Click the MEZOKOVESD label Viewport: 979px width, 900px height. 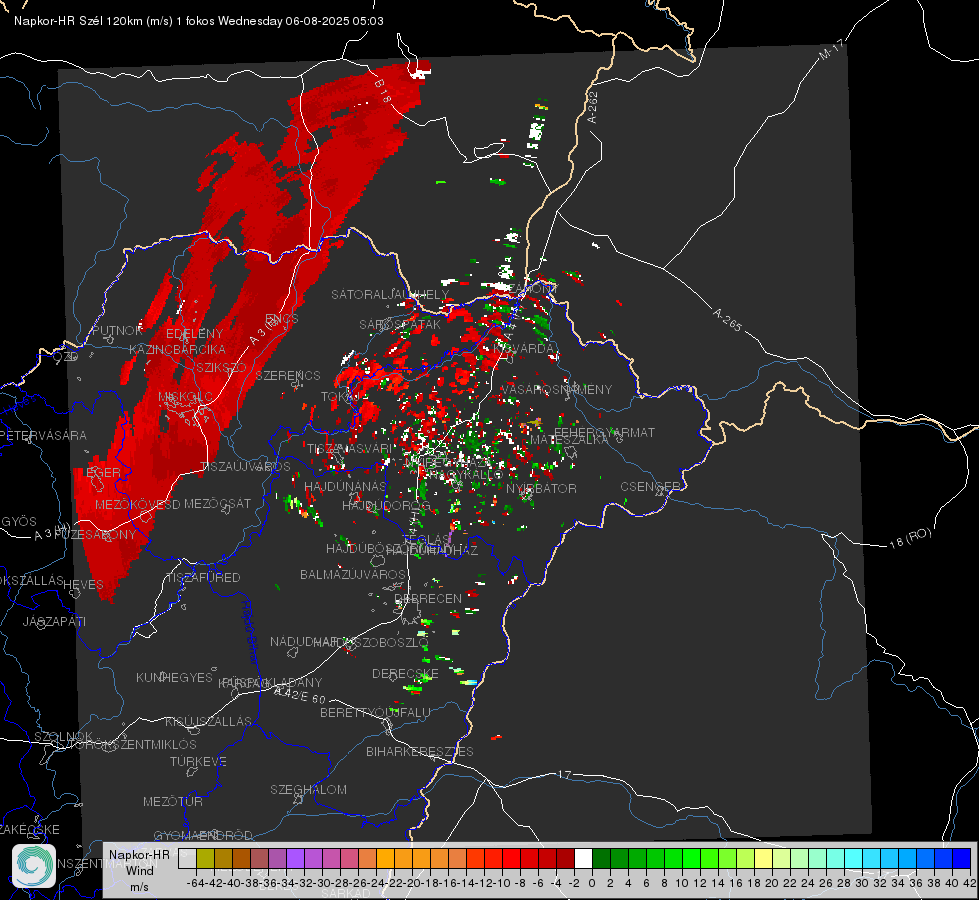[x=137, y=504]
